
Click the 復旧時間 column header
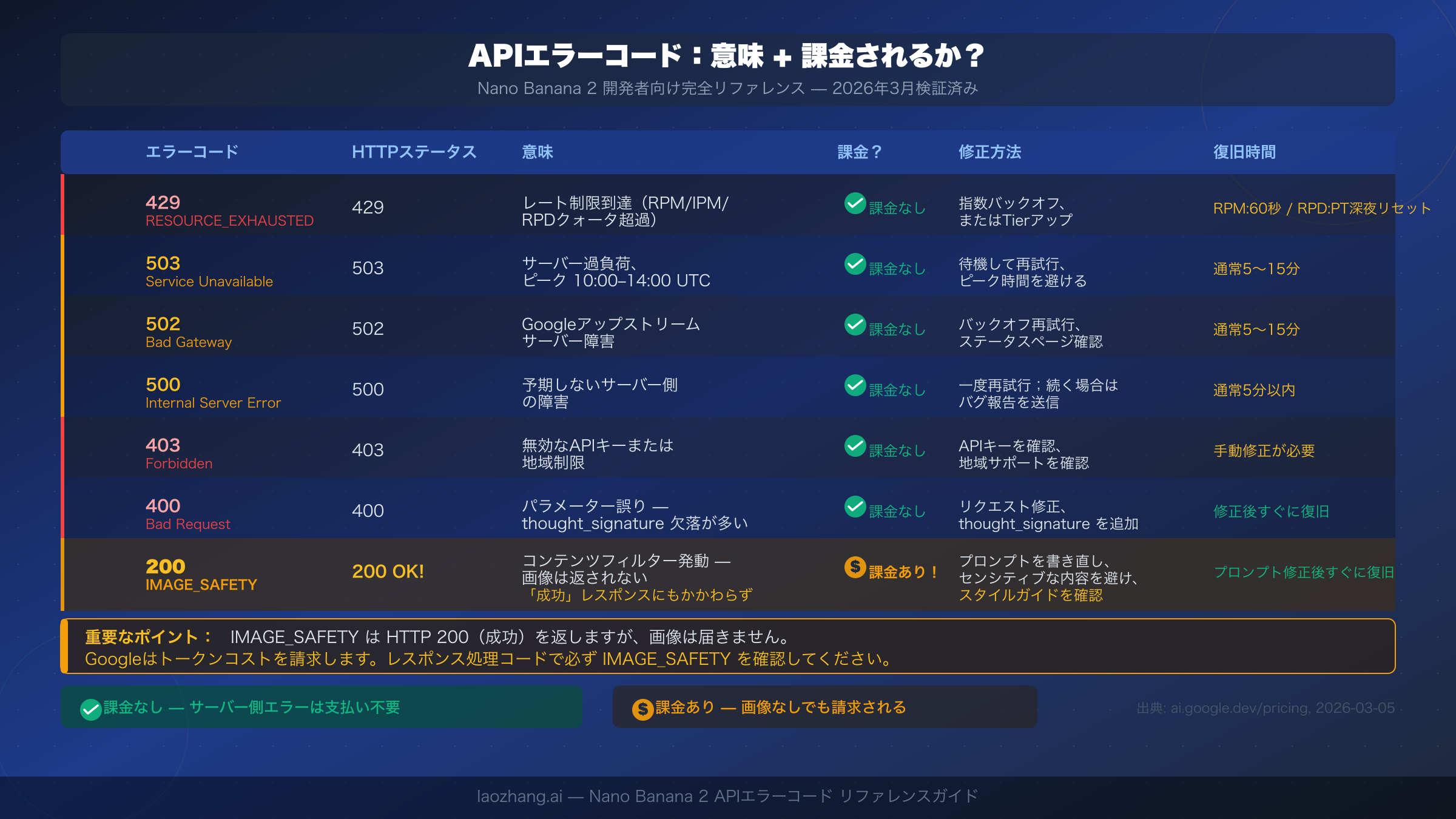click(x=1243, y=152)
